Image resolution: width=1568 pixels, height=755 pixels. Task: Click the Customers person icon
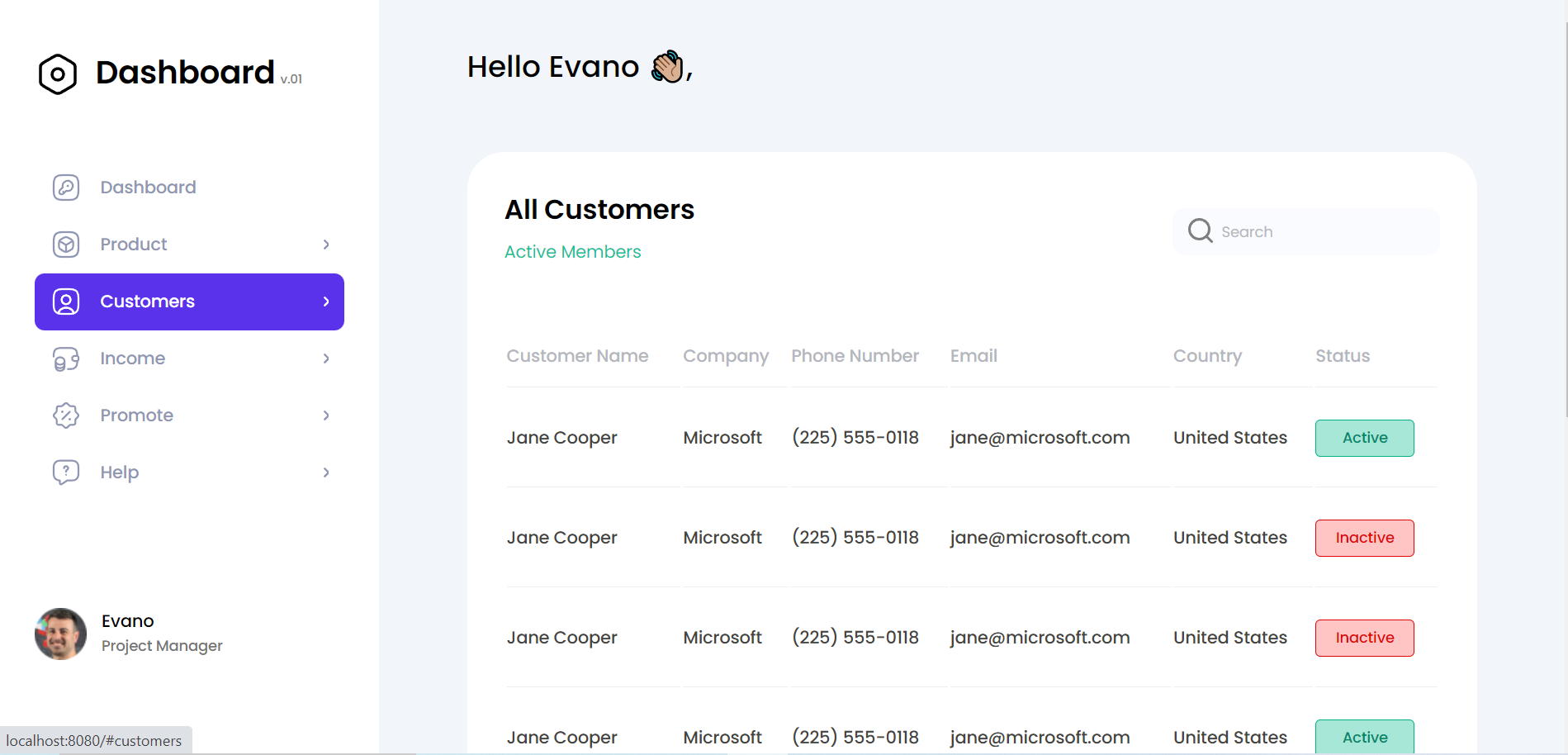click(x=65, y=302)
